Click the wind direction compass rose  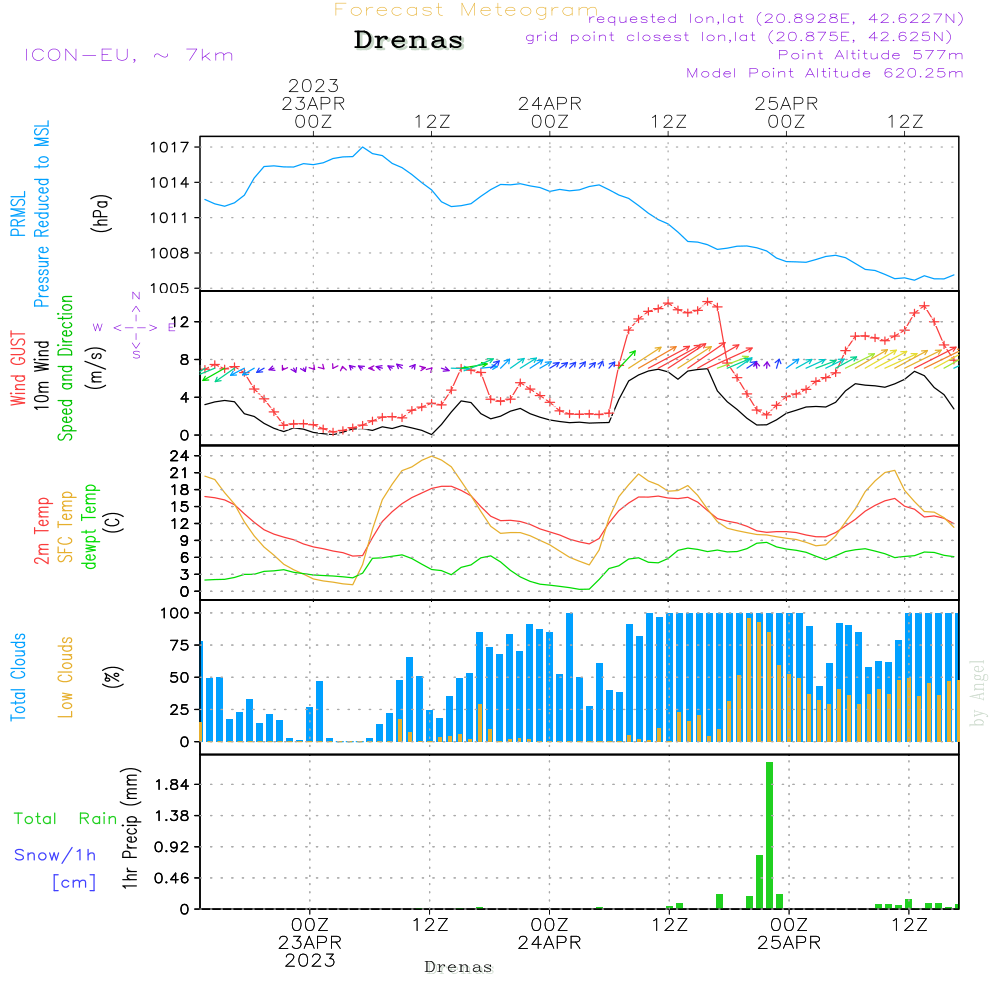tap(135, 327)
